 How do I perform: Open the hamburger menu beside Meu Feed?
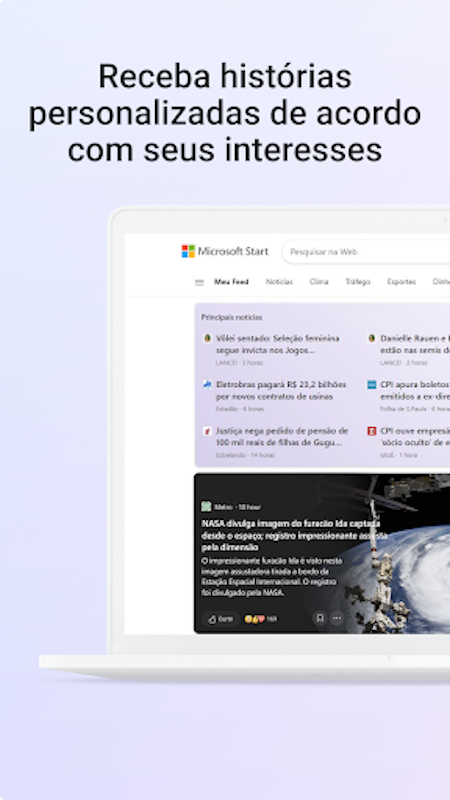click(199, 282)
